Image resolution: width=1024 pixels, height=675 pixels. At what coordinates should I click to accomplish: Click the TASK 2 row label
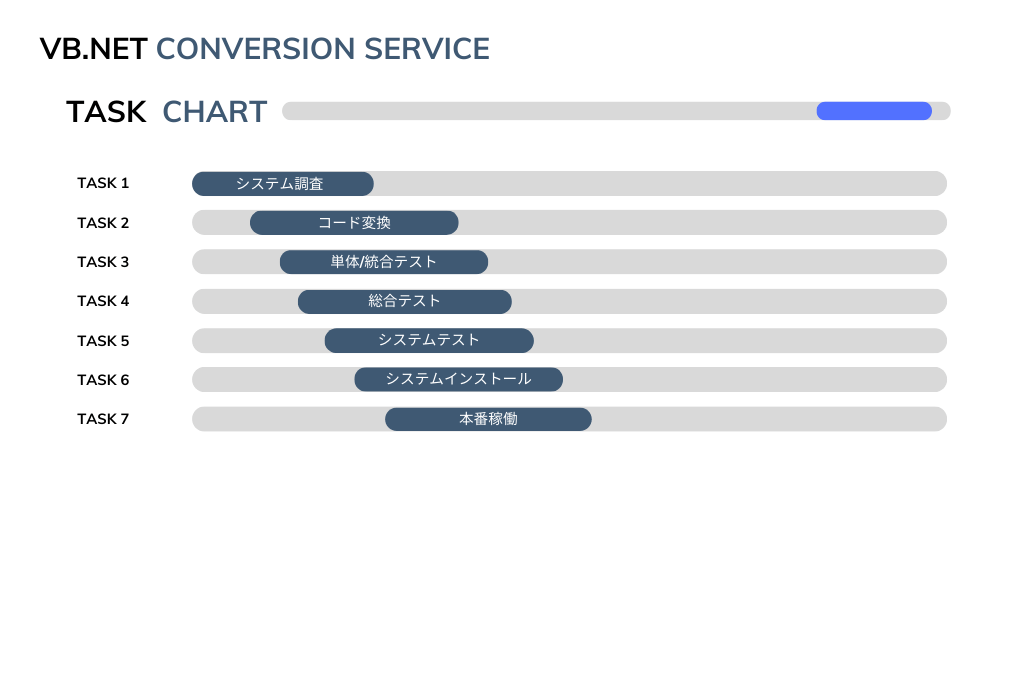(103, 223)
